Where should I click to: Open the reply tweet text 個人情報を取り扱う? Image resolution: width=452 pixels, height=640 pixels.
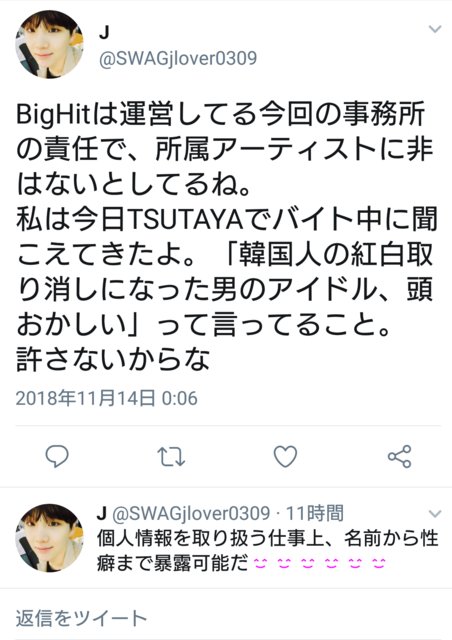tap(267, 551)
